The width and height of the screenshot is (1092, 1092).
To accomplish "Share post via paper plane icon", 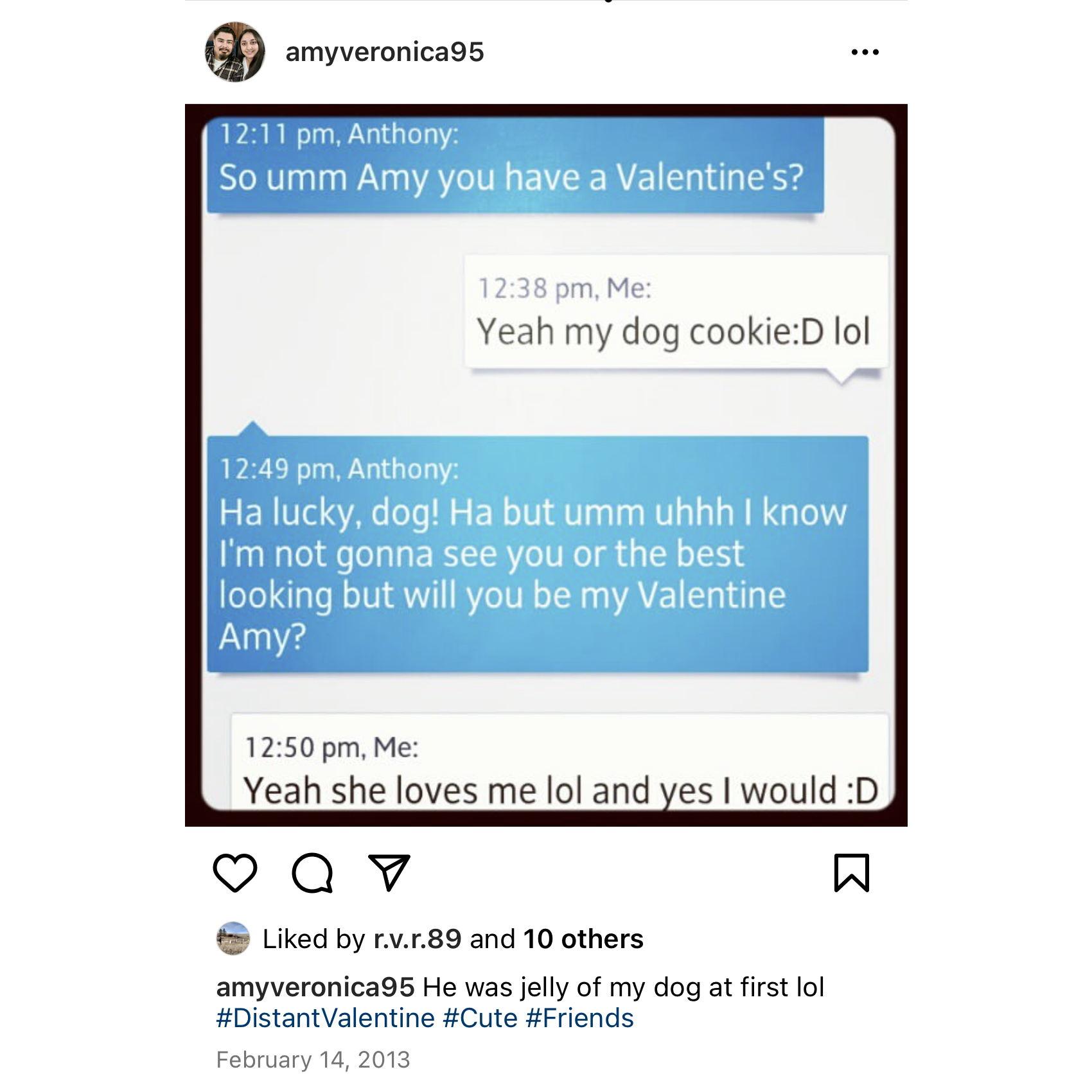I will pyautogui.click(x=389, y=873).
